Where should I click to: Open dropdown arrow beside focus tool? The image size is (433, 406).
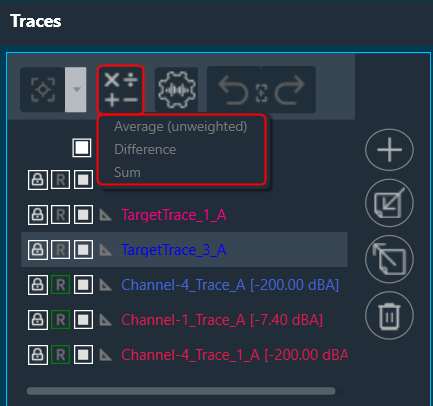[76, 90]
